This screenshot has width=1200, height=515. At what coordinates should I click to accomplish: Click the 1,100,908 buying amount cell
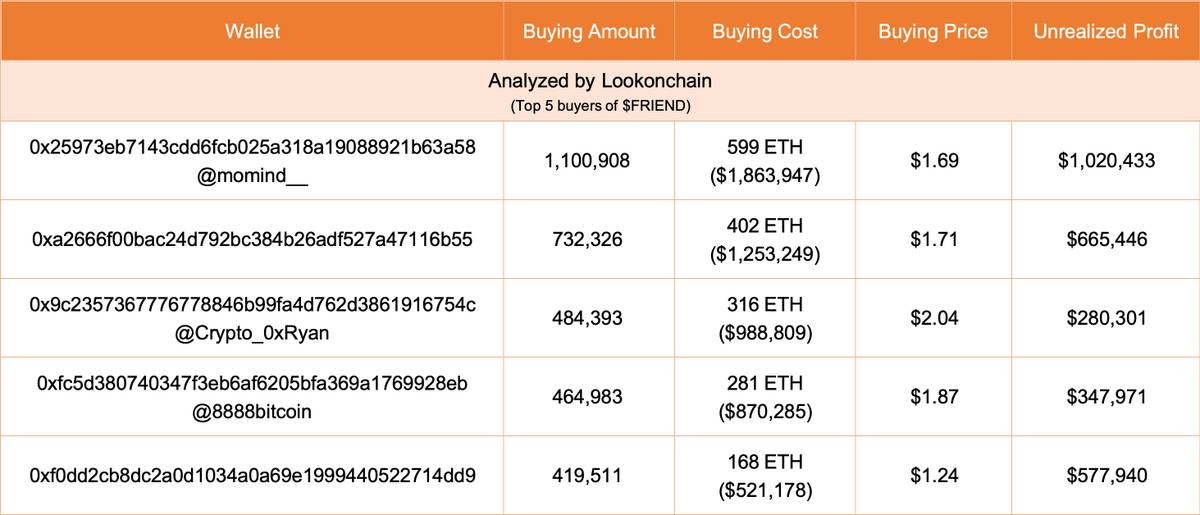(x=589, y=159)
